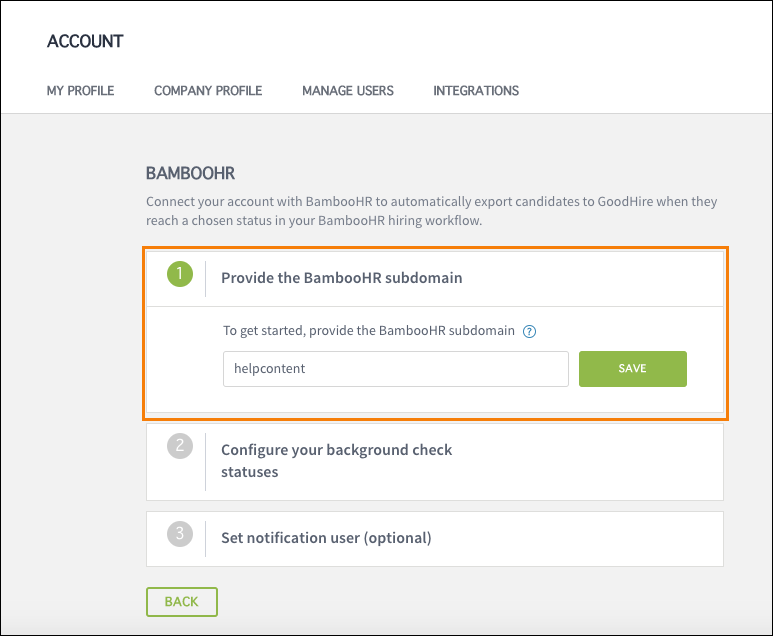Click the step 1 green number badge

click(180, 274)
